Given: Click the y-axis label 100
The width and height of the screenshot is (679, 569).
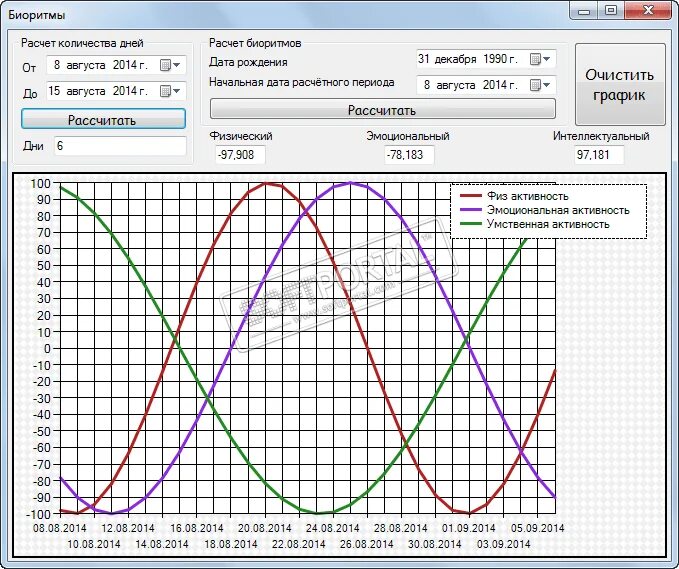Looking at the screenshot, I should pyautogui.click(x=40, y=183).
